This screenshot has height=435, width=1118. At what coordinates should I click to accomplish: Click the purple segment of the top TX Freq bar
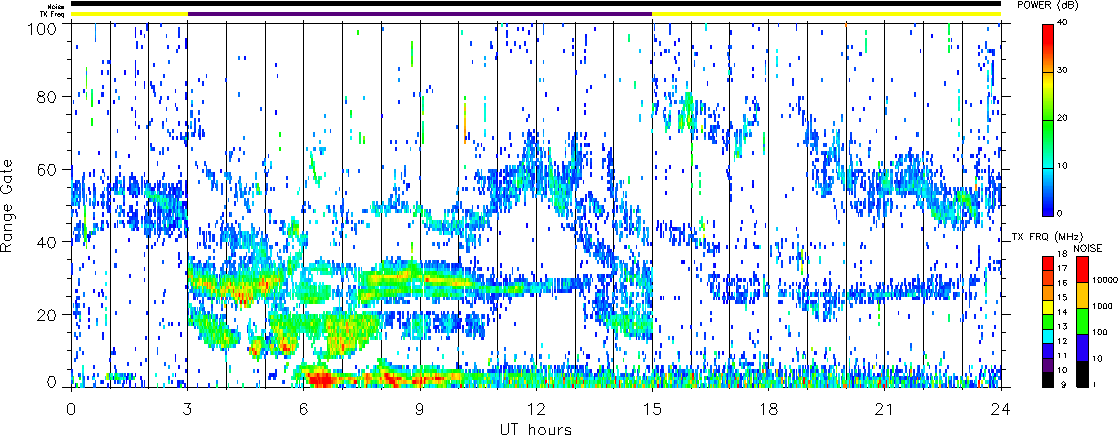pos(420,14)
